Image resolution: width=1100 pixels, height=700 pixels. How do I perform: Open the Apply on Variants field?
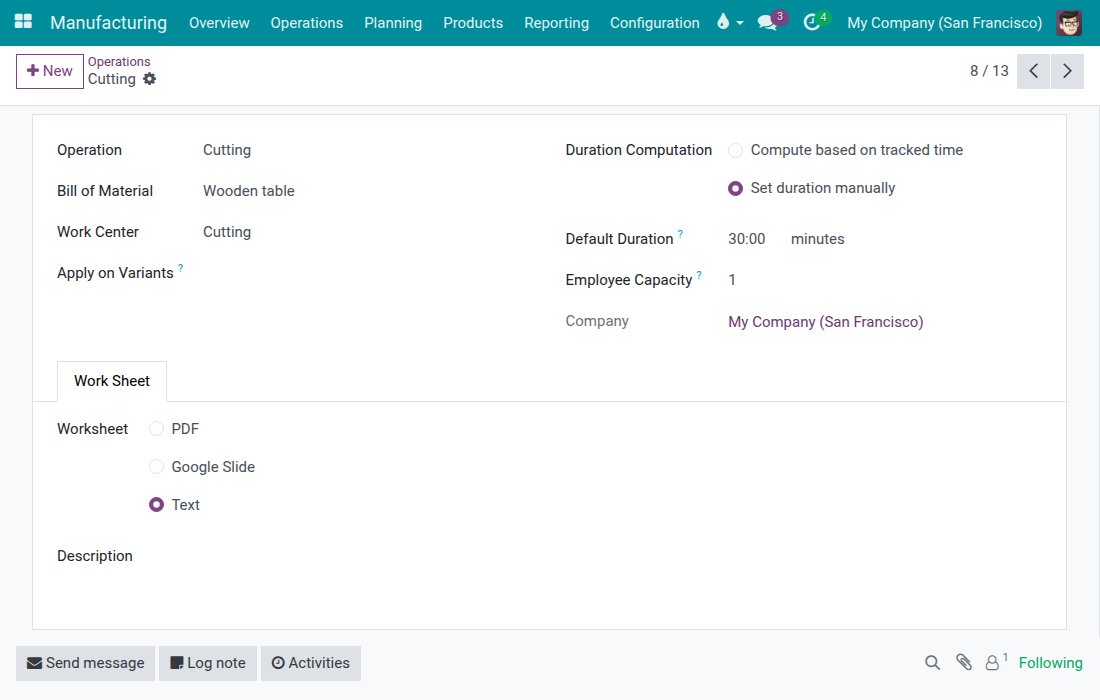tap(368, 273)
